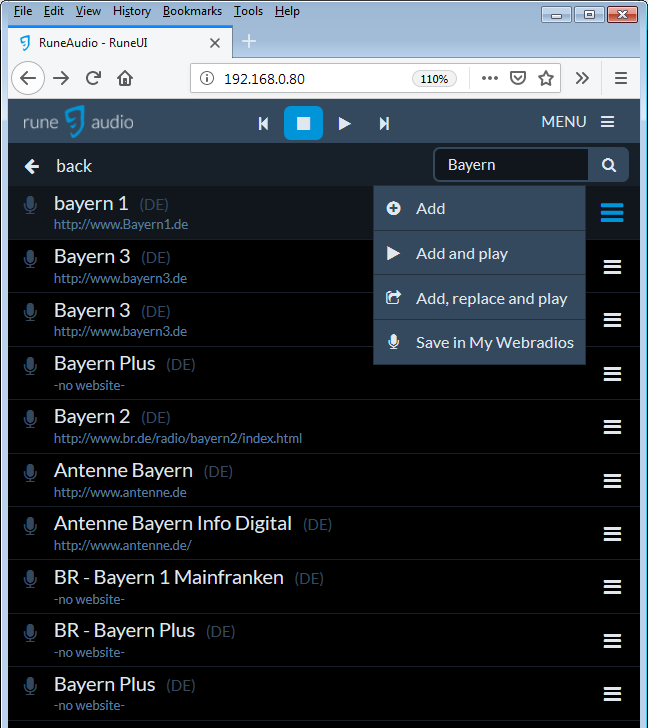Select the RuneAudio - RuneUI tab
The width and height of the screenshot is (650, 728).
click(120, 43)
